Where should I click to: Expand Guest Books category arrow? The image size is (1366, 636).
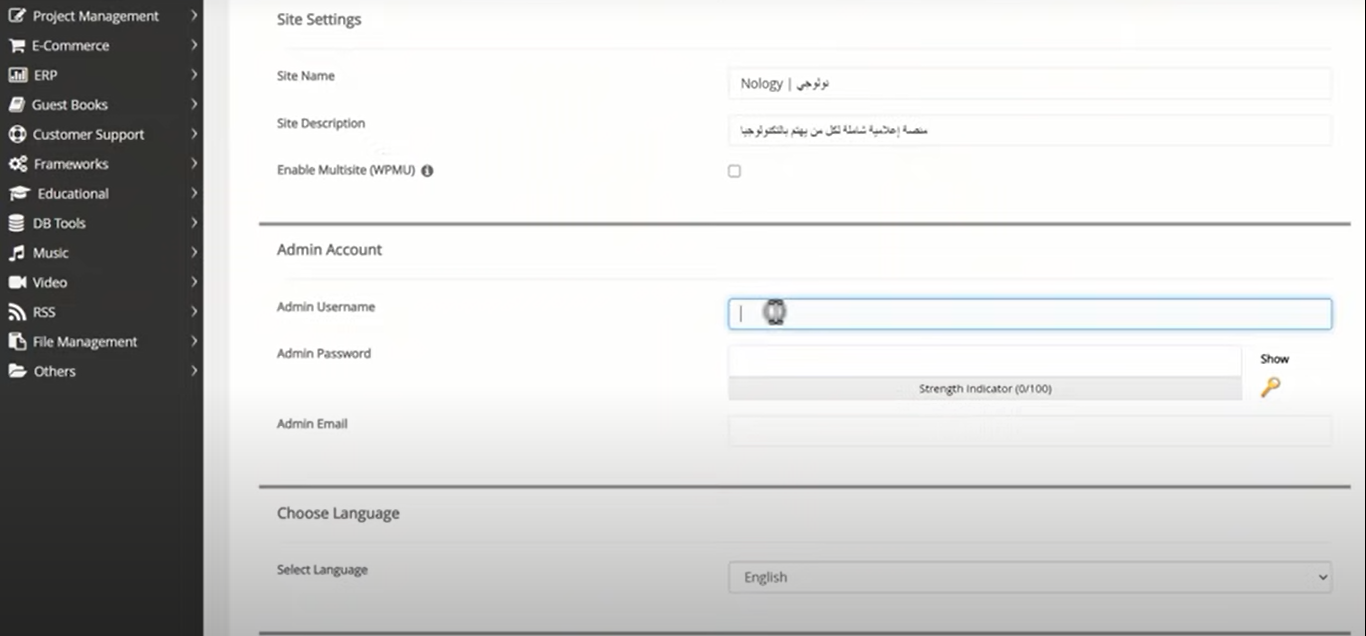click(x=194, y=104)
